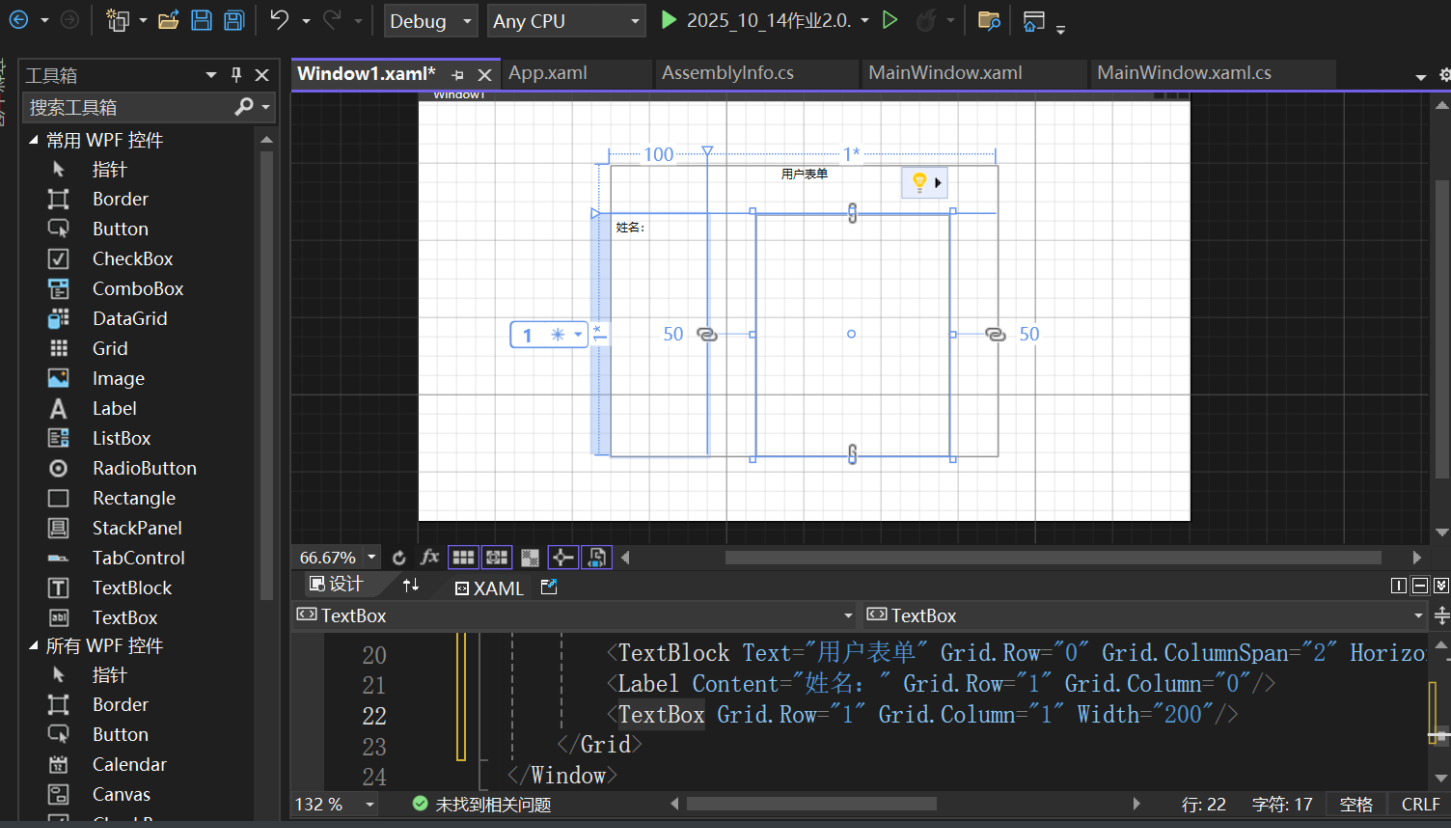
Task: Toggle artboard background checkerboard button
Action: coord(530,557)
